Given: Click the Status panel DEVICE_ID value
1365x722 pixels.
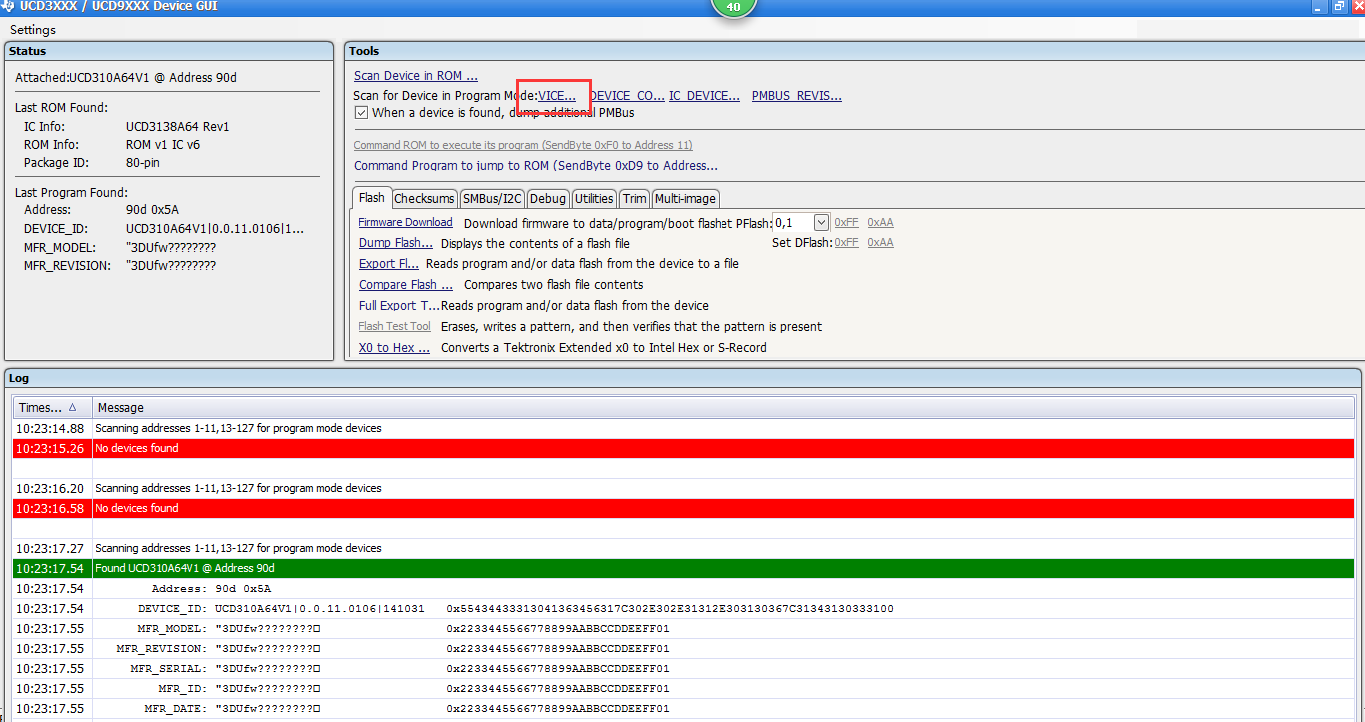Looking at the screenshot, I should click(215, 229).
